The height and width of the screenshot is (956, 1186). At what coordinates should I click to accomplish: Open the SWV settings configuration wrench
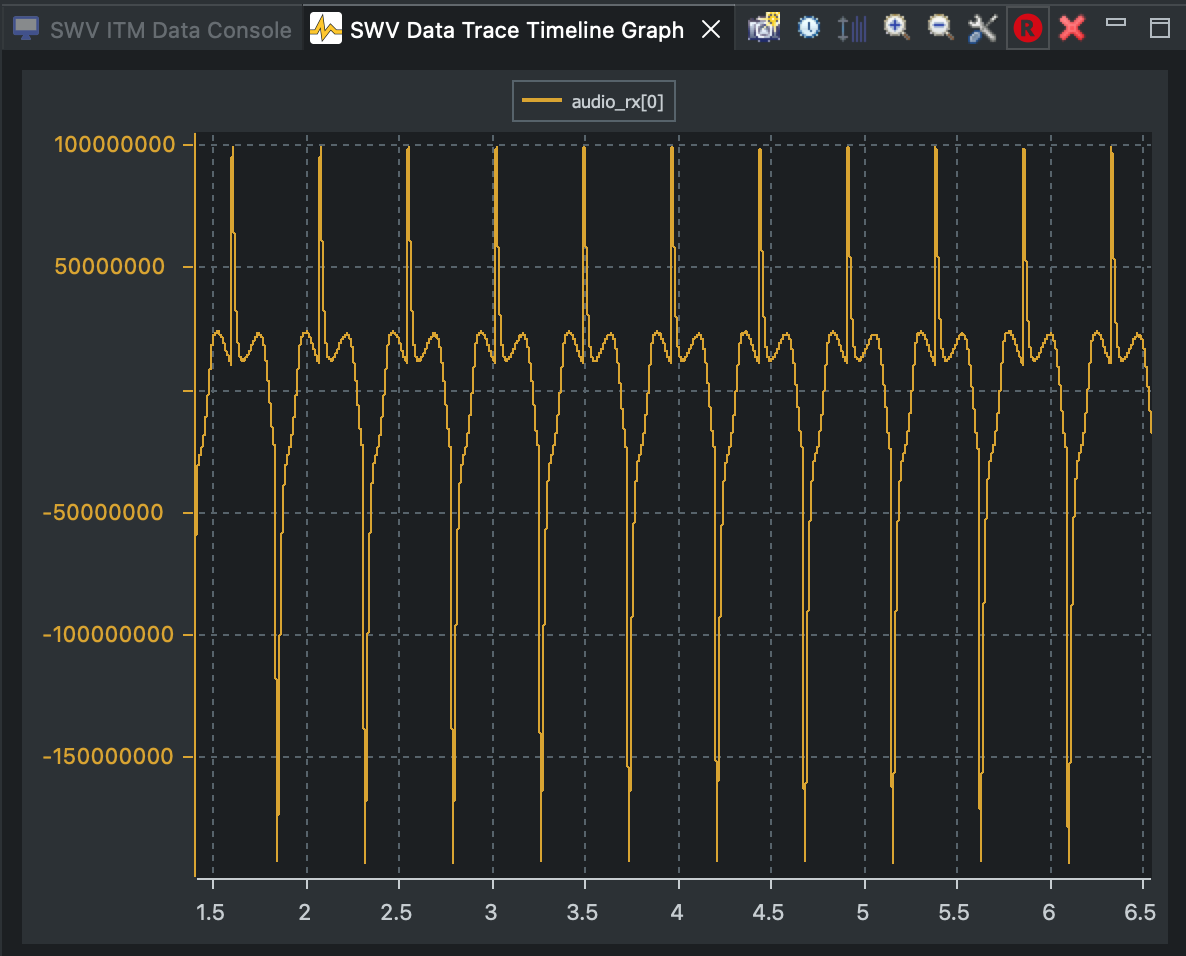[981, 28]
